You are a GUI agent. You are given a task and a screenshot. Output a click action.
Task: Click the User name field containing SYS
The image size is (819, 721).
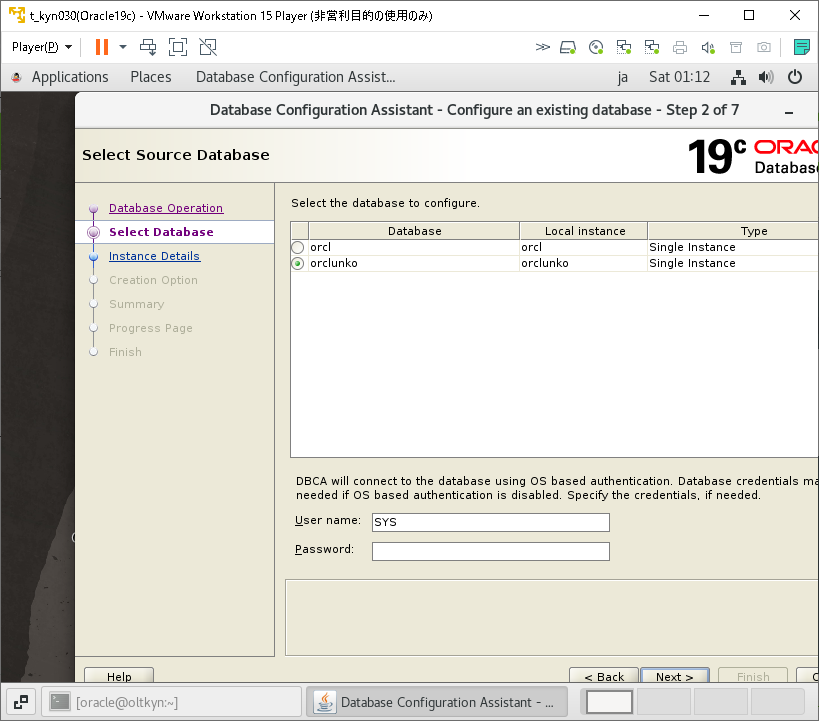490,522
